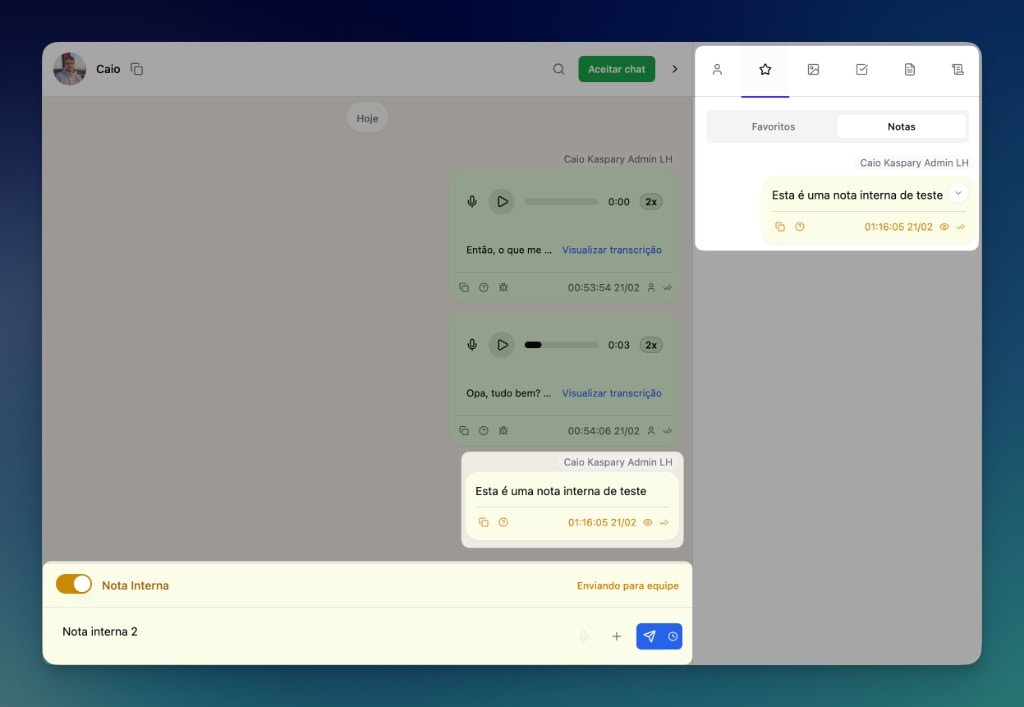Select the tasks checklist panel icon
1024x707 pixels.
tap(861, 70)
